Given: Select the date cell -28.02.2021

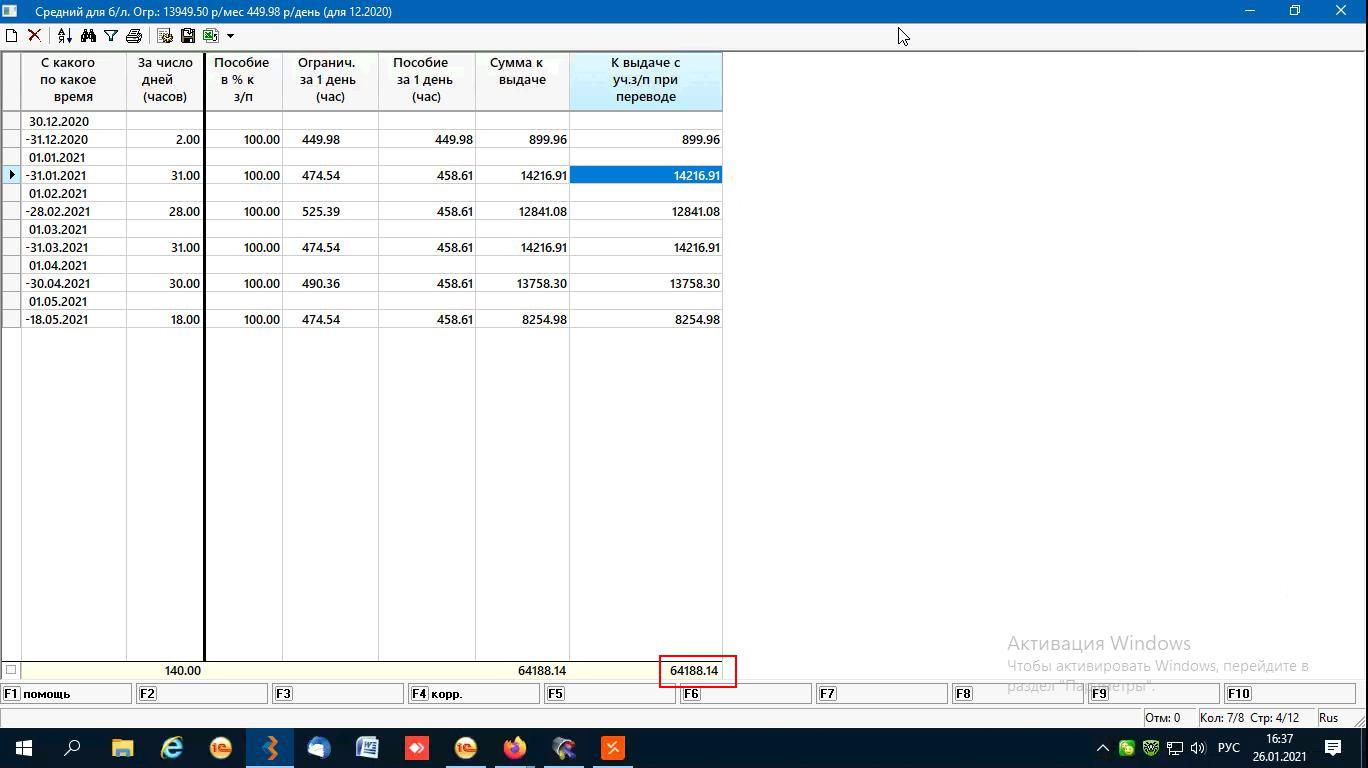Looking at the screenshot, I should [x=74, y=211].
